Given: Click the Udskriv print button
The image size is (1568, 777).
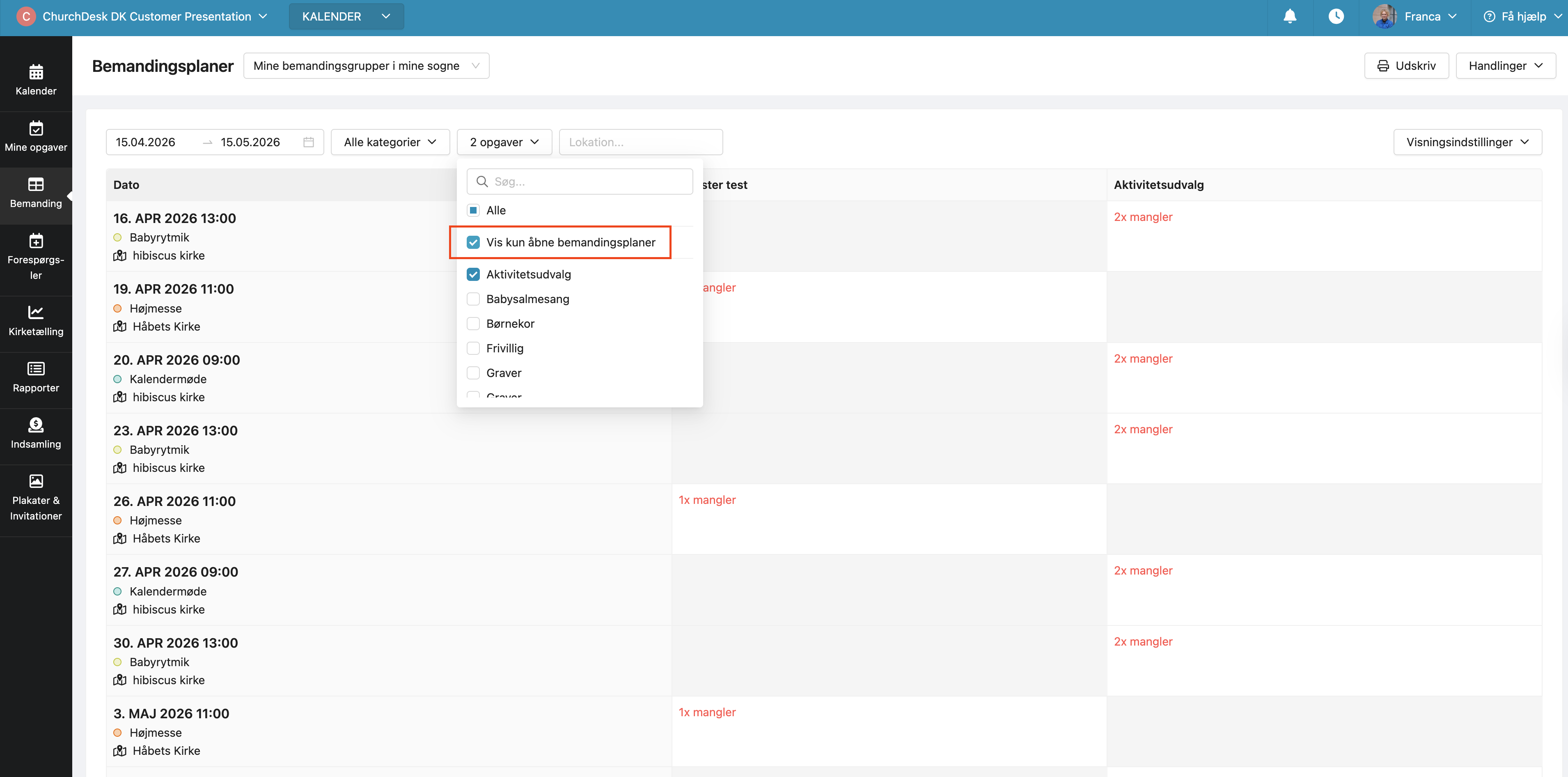Looking at the screenshot, I should point(1405,66).
